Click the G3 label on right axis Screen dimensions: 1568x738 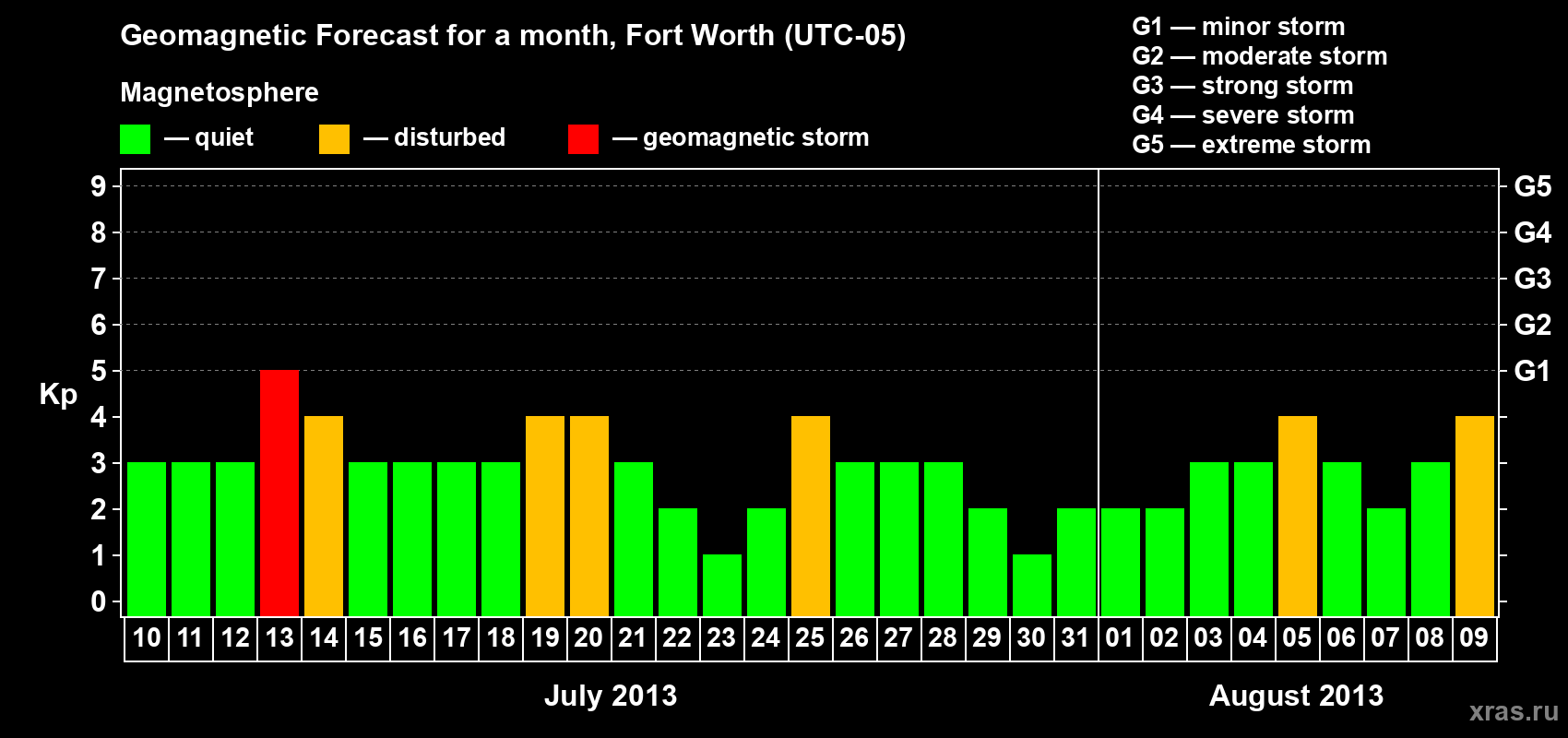point(1533,279)
